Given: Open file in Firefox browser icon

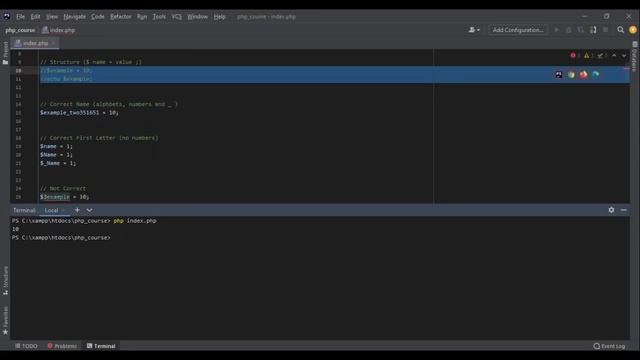Looking at the screenshot, I should click(583, 74).
